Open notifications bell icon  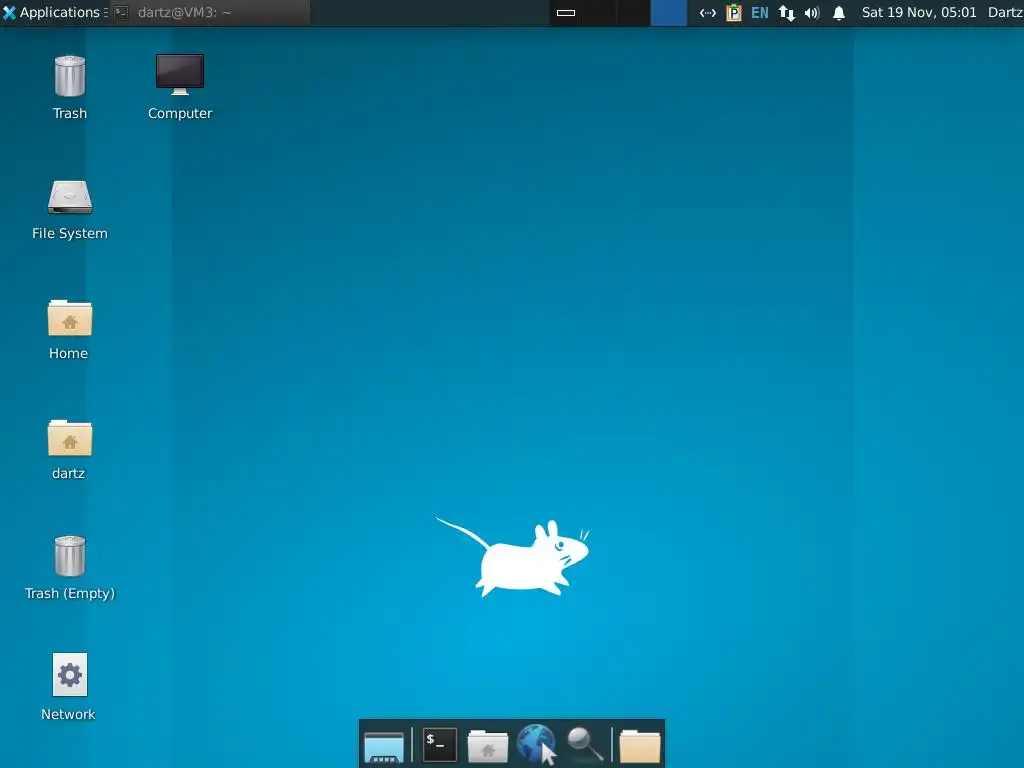[839, 12]
